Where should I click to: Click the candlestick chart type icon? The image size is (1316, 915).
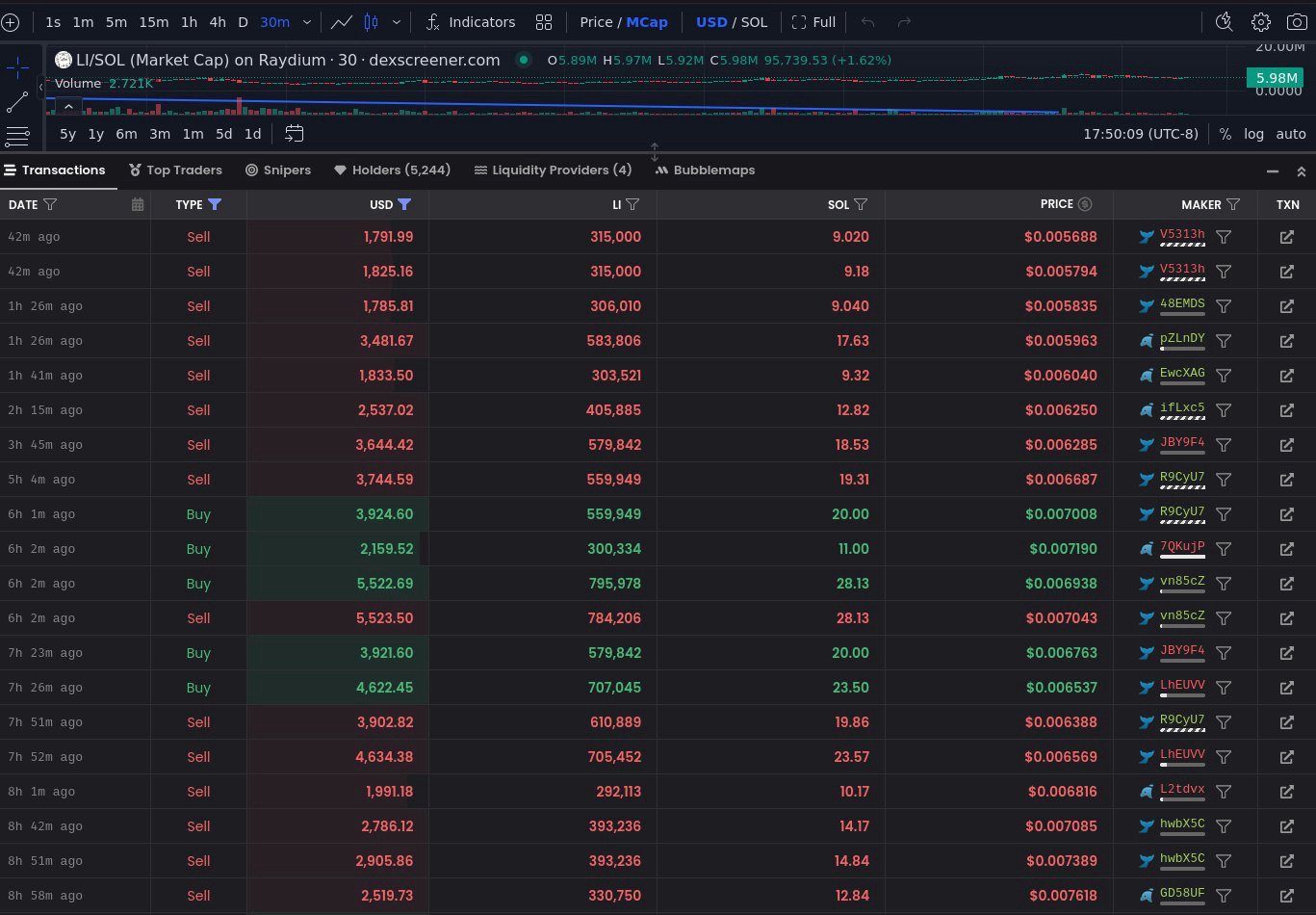[x=372, y=22]
